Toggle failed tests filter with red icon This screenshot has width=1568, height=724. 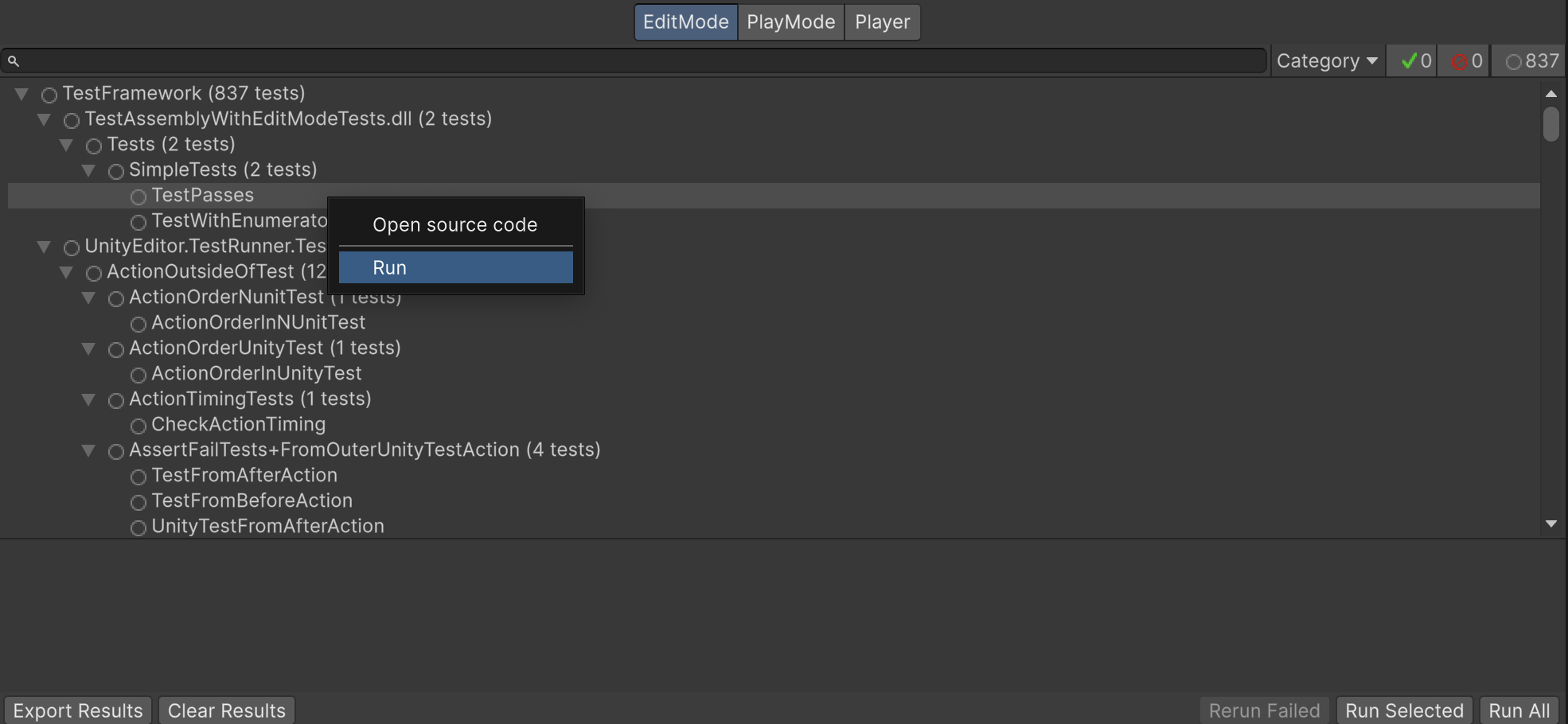coord(1466,61)
